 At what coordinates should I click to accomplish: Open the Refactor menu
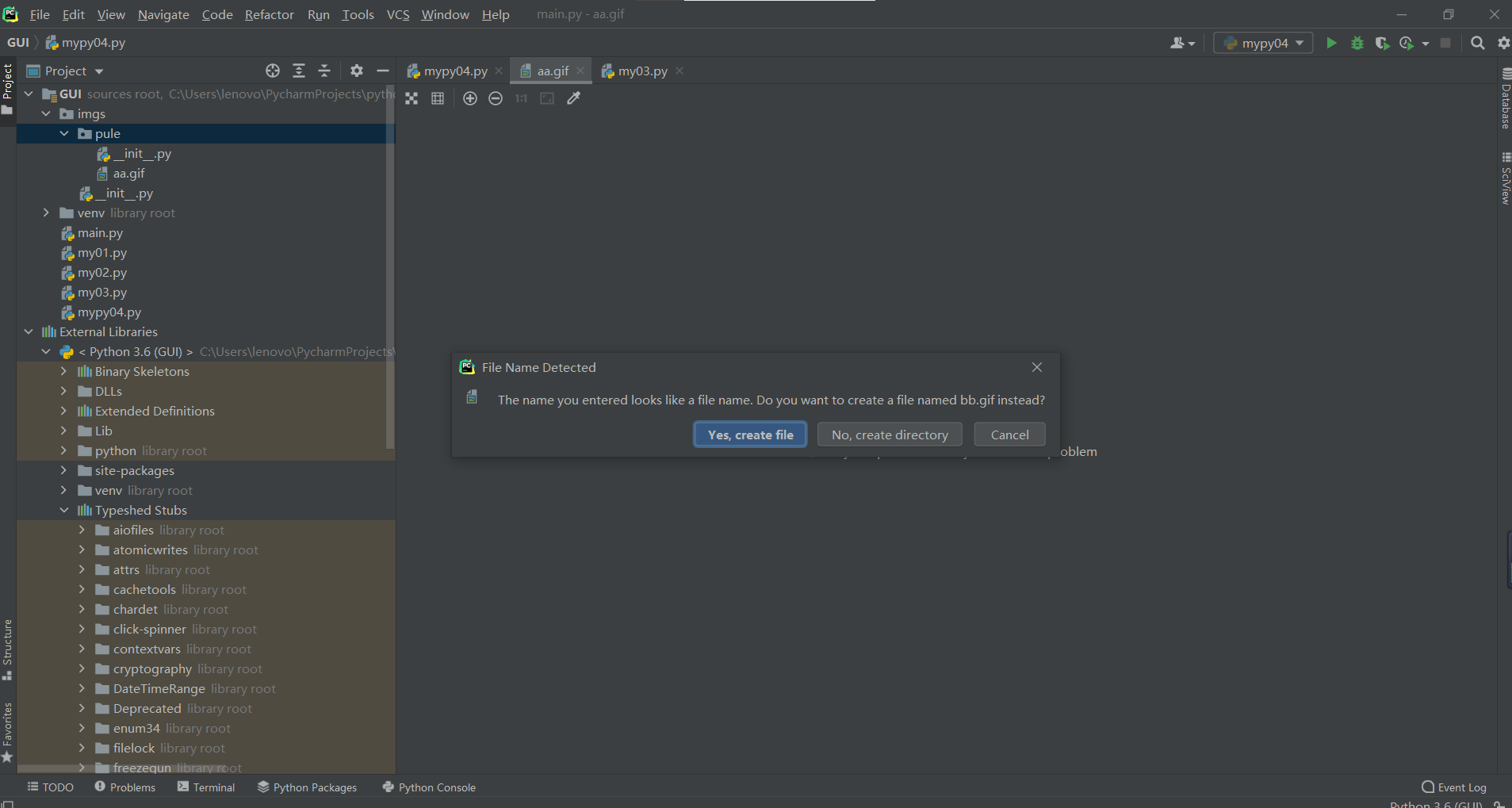point(269,14)
